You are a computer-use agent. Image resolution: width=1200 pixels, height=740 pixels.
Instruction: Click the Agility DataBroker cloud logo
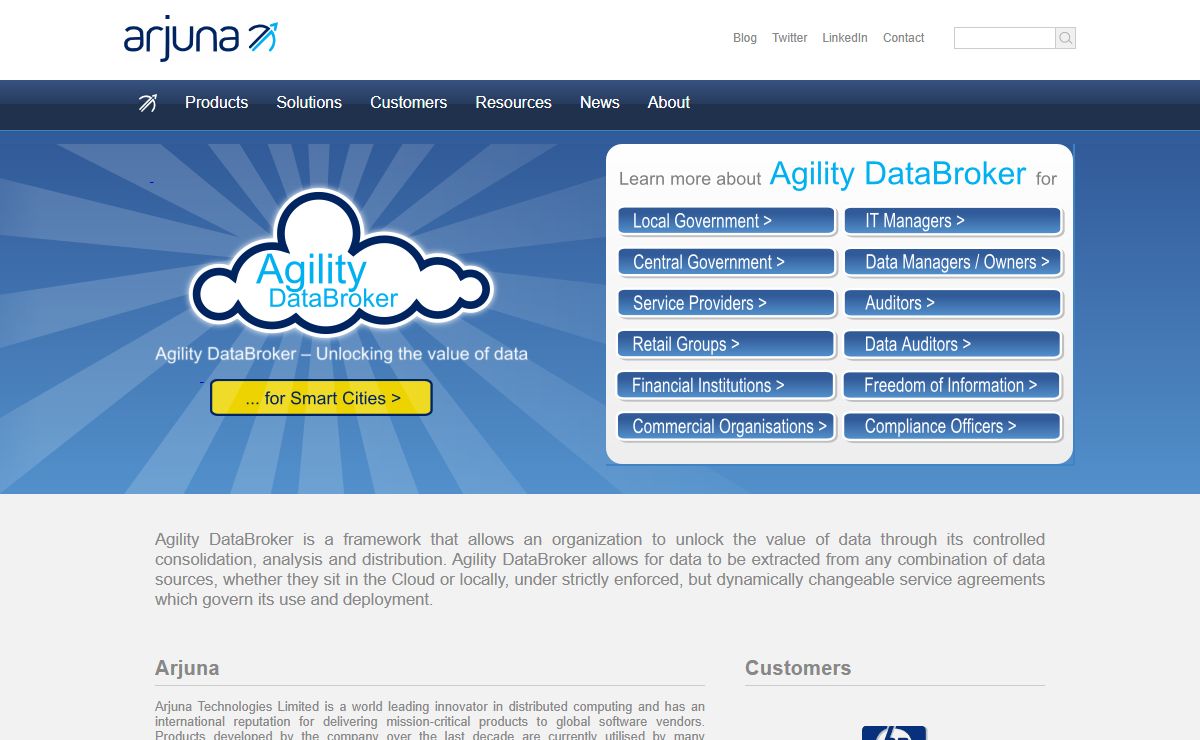pos(342,265)
